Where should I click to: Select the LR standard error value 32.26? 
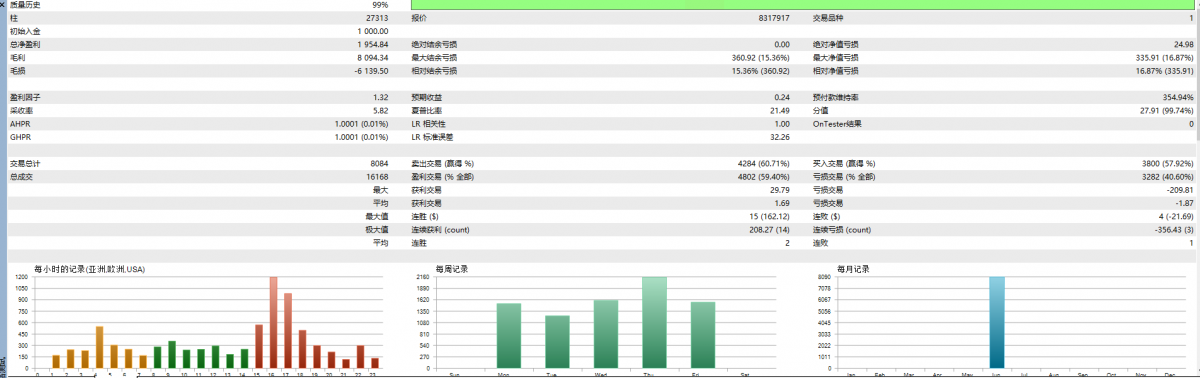pyautogui.click(x=780, y=137)
